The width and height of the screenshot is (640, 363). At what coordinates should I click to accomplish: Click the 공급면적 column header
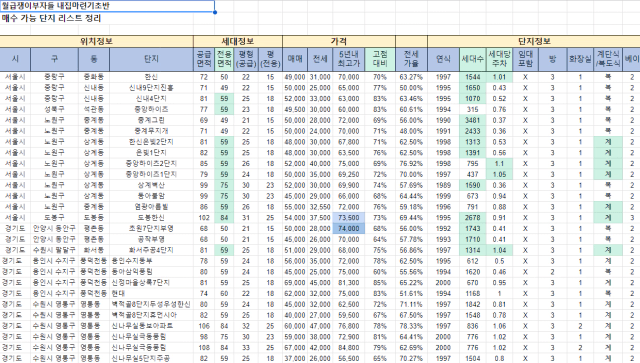(204, 59)
